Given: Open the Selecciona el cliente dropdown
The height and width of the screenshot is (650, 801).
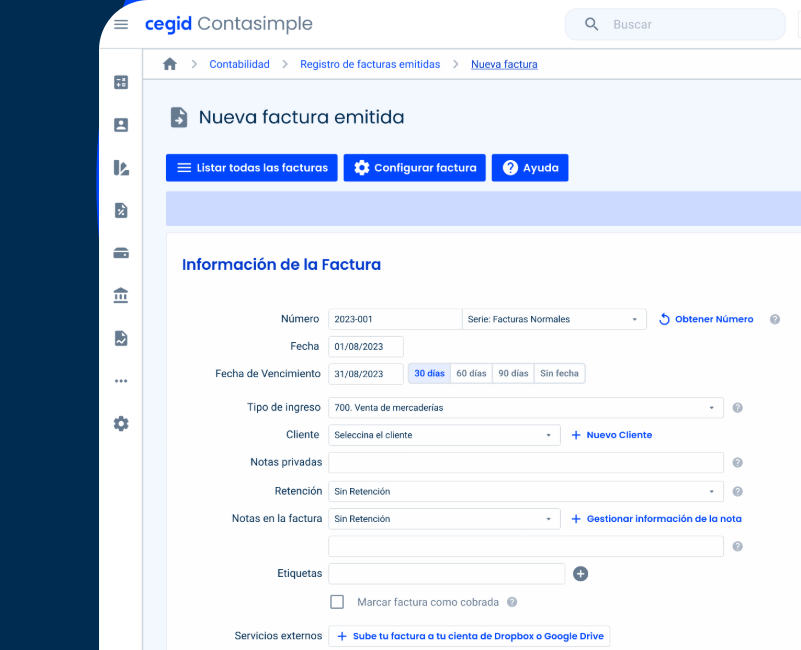Looking at the screenshot, I should click(444, 435).
